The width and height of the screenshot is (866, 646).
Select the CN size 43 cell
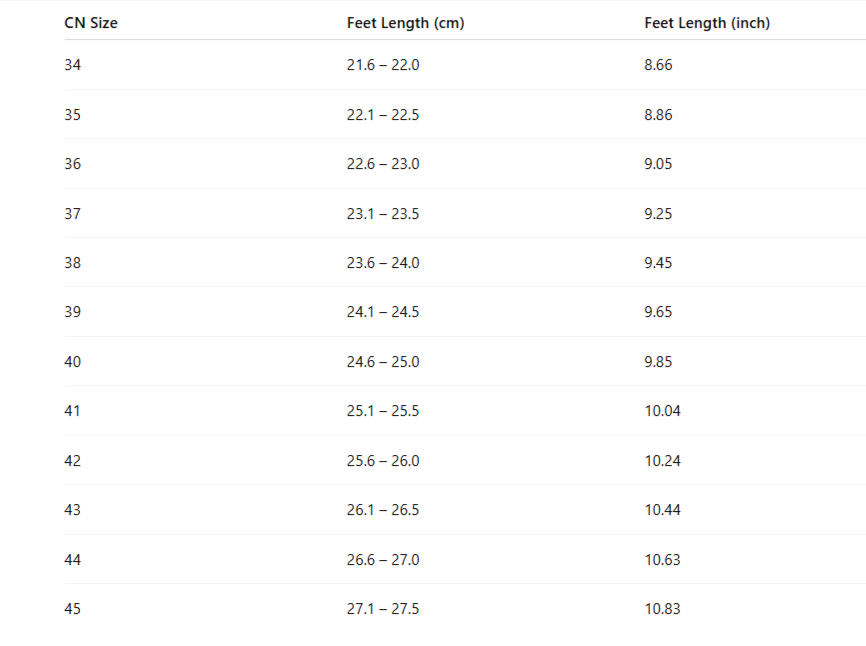pyautogui.click(x=73, y=510)
